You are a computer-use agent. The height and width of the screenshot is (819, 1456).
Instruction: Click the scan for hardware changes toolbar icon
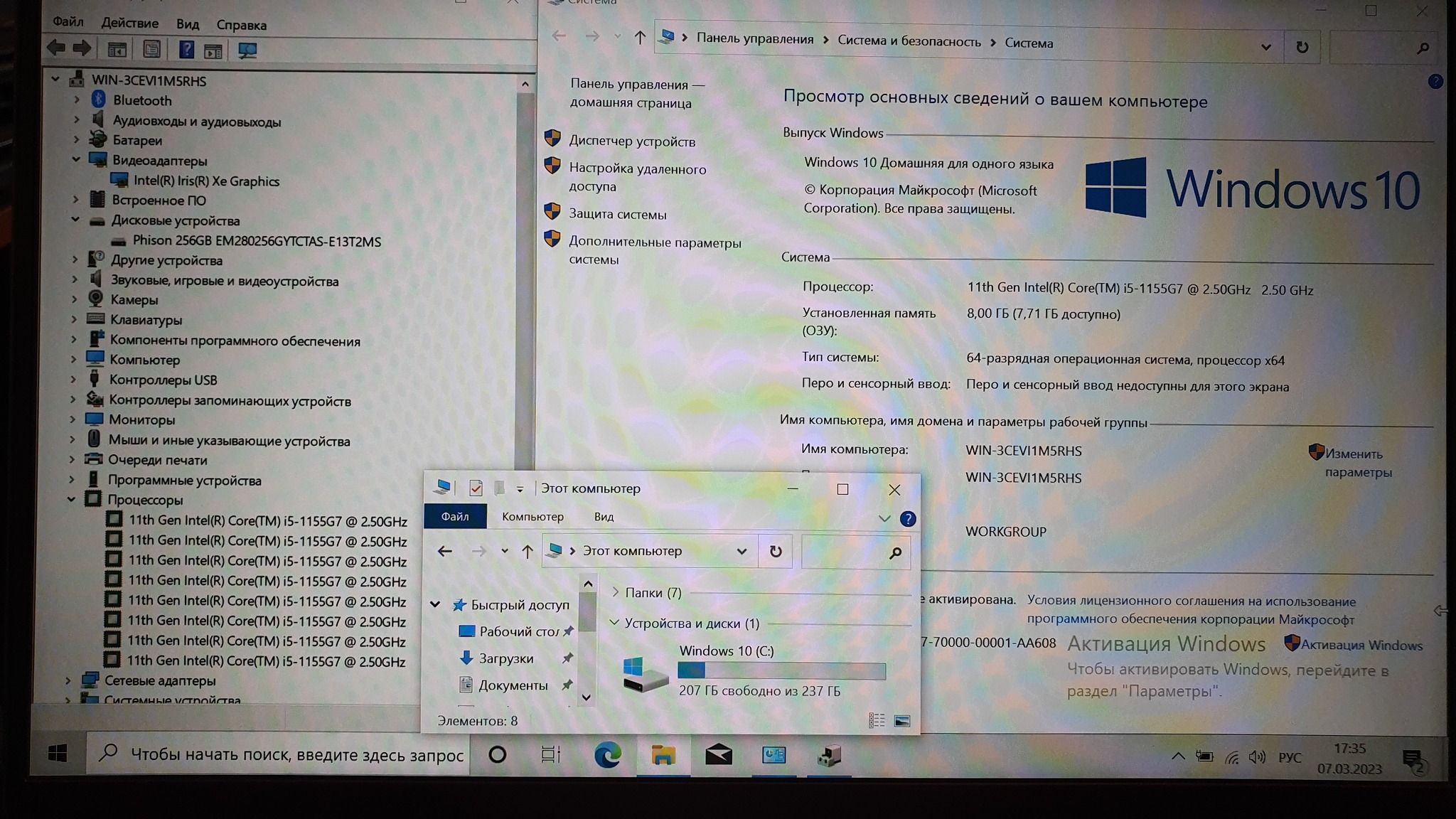click(x=247, y=50)
